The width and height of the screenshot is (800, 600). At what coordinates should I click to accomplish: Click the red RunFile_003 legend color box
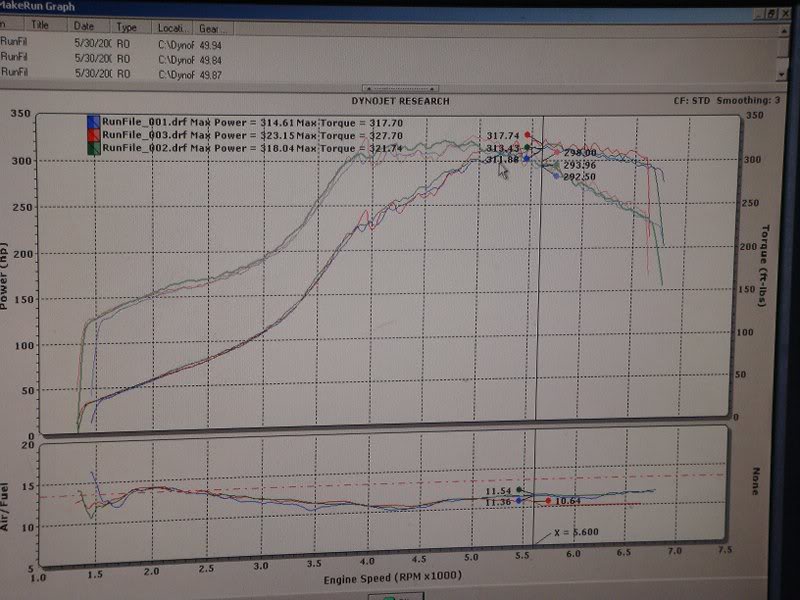pyautogui.click(x=93, y=135)
